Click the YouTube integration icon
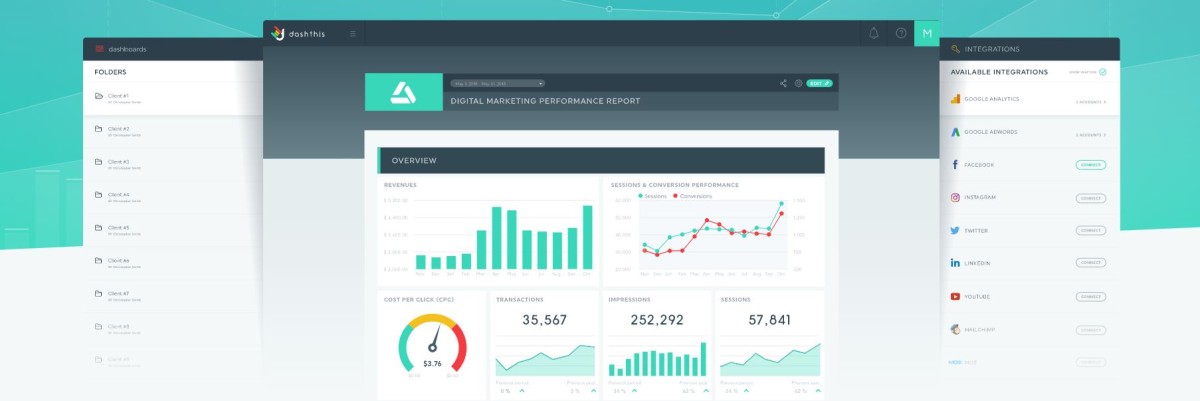 [956, 297]
